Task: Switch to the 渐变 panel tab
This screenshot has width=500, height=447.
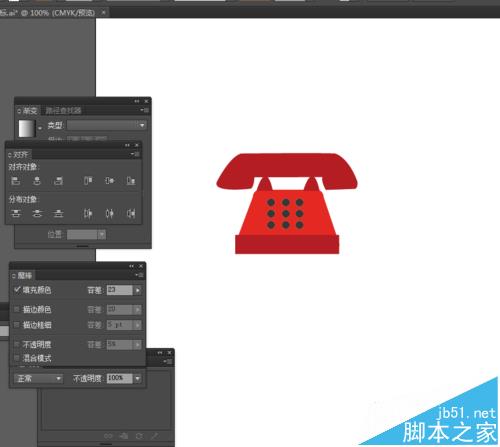Action: [x=28, y=110]
